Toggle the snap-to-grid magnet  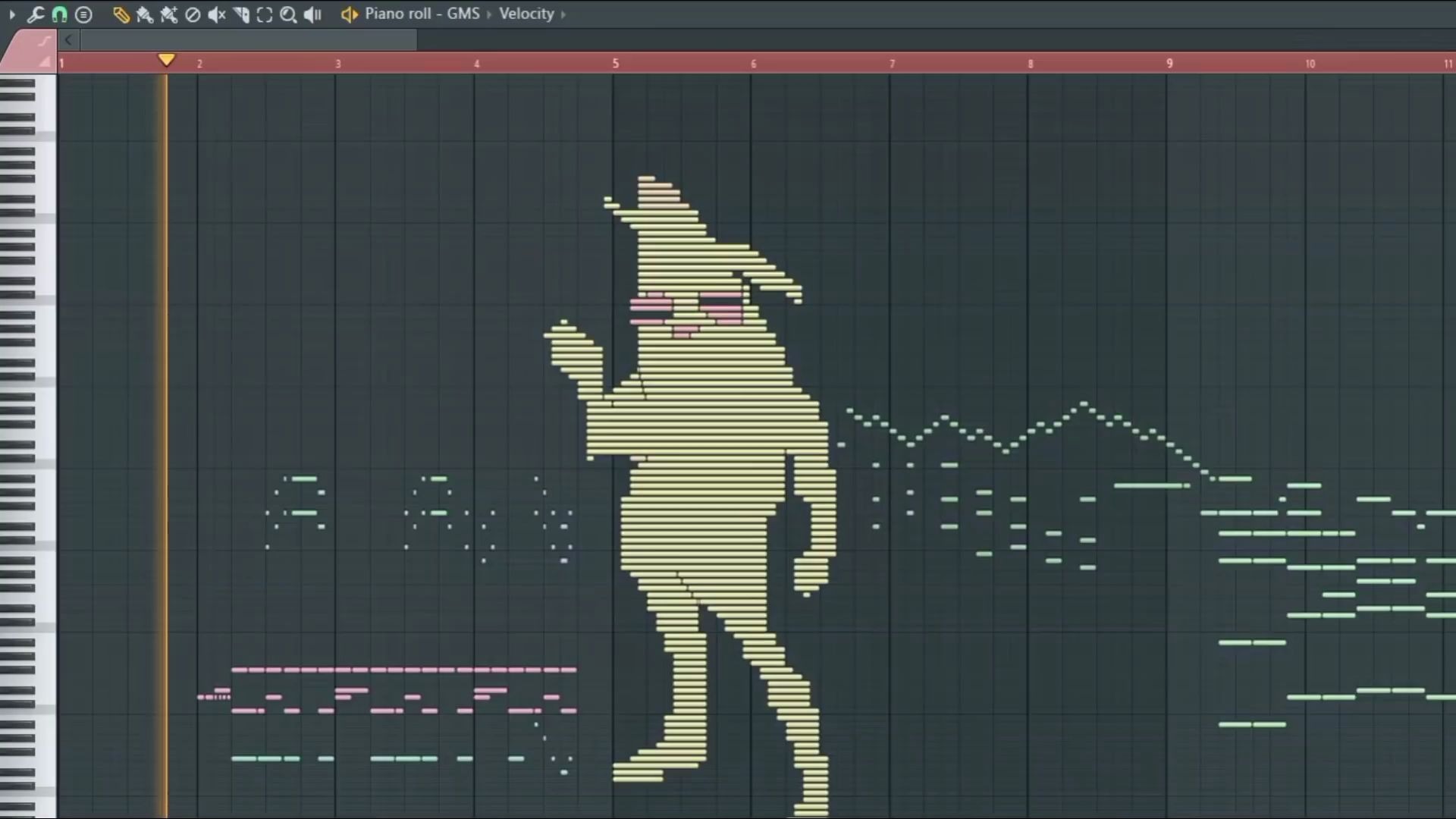[60, 14]
